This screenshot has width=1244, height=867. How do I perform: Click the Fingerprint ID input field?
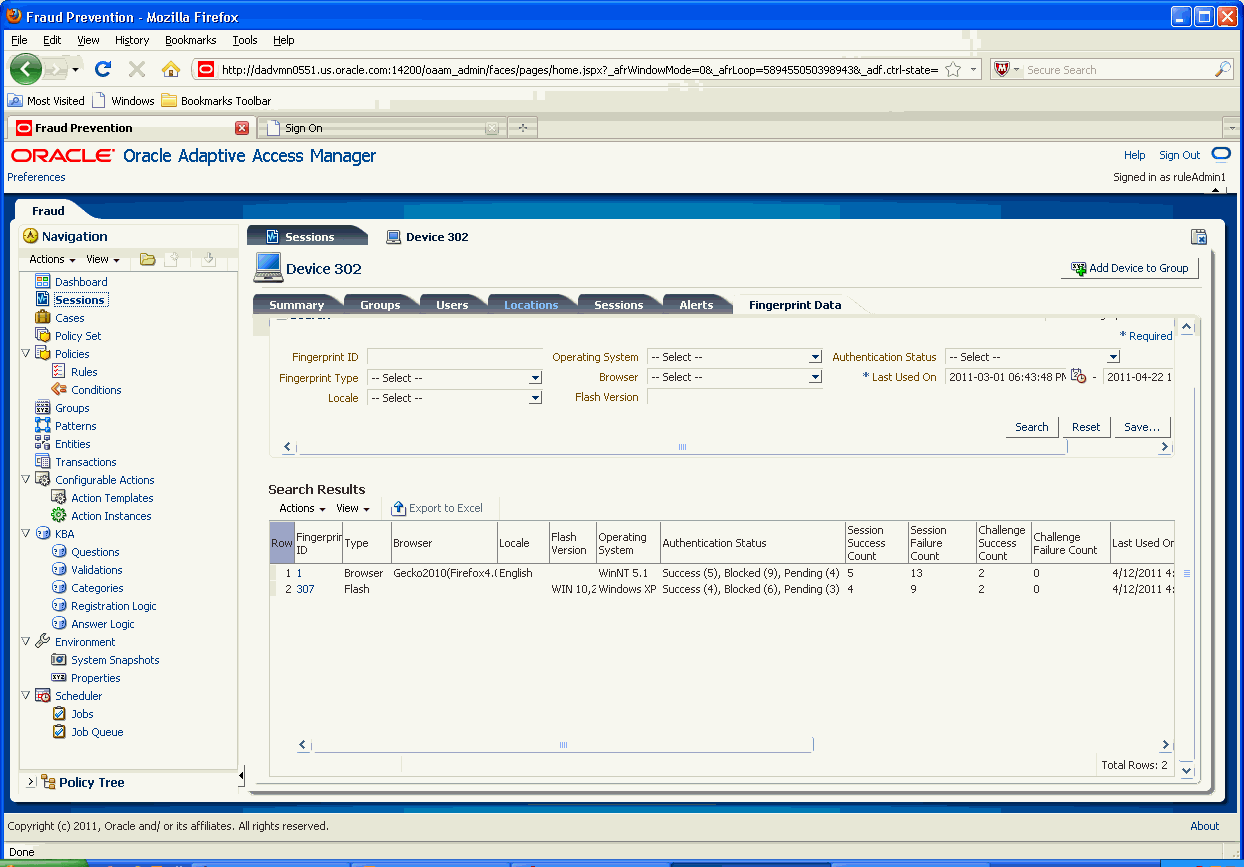coord(455,357)
